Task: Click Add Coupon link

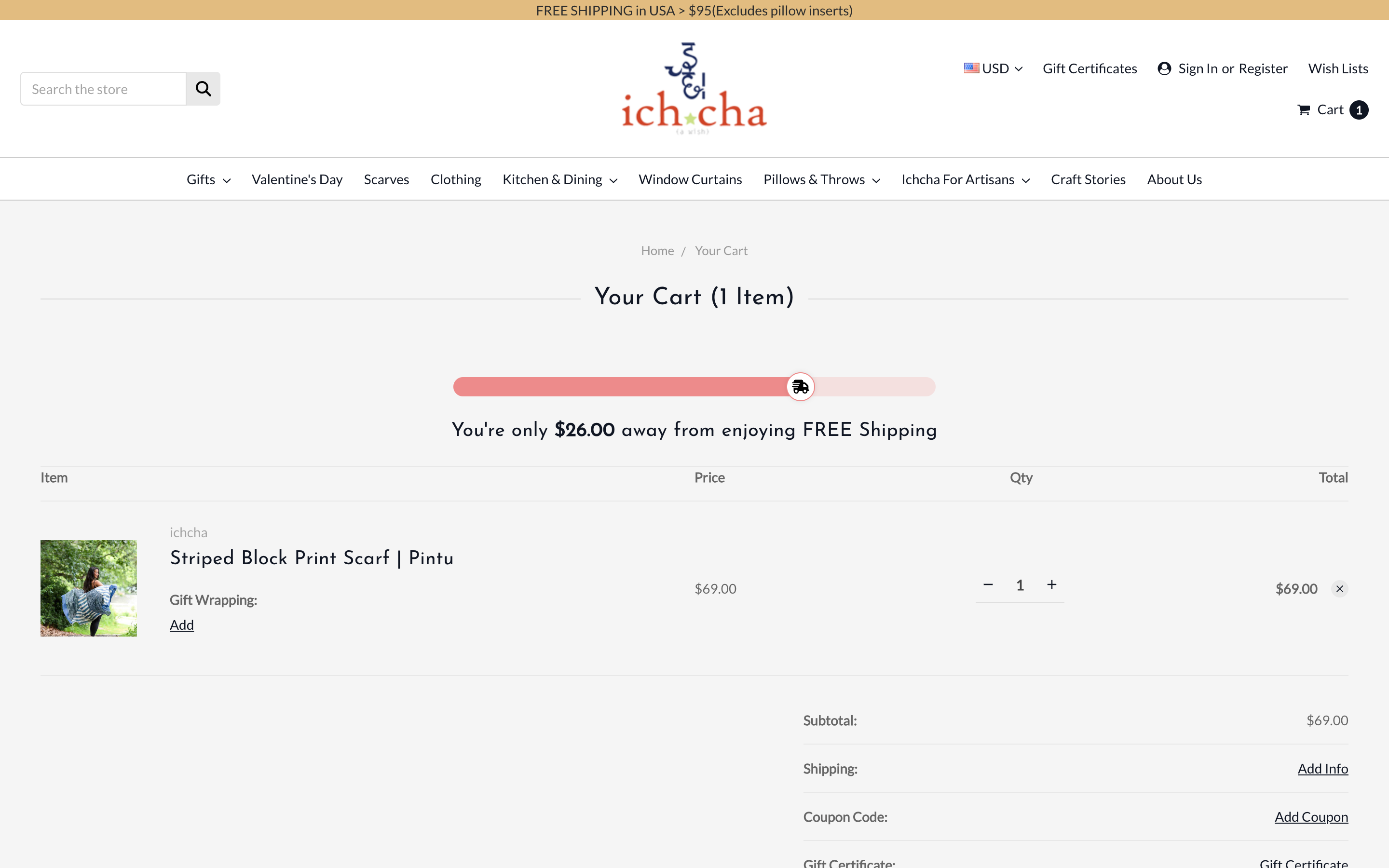Action: (1311, 817)
